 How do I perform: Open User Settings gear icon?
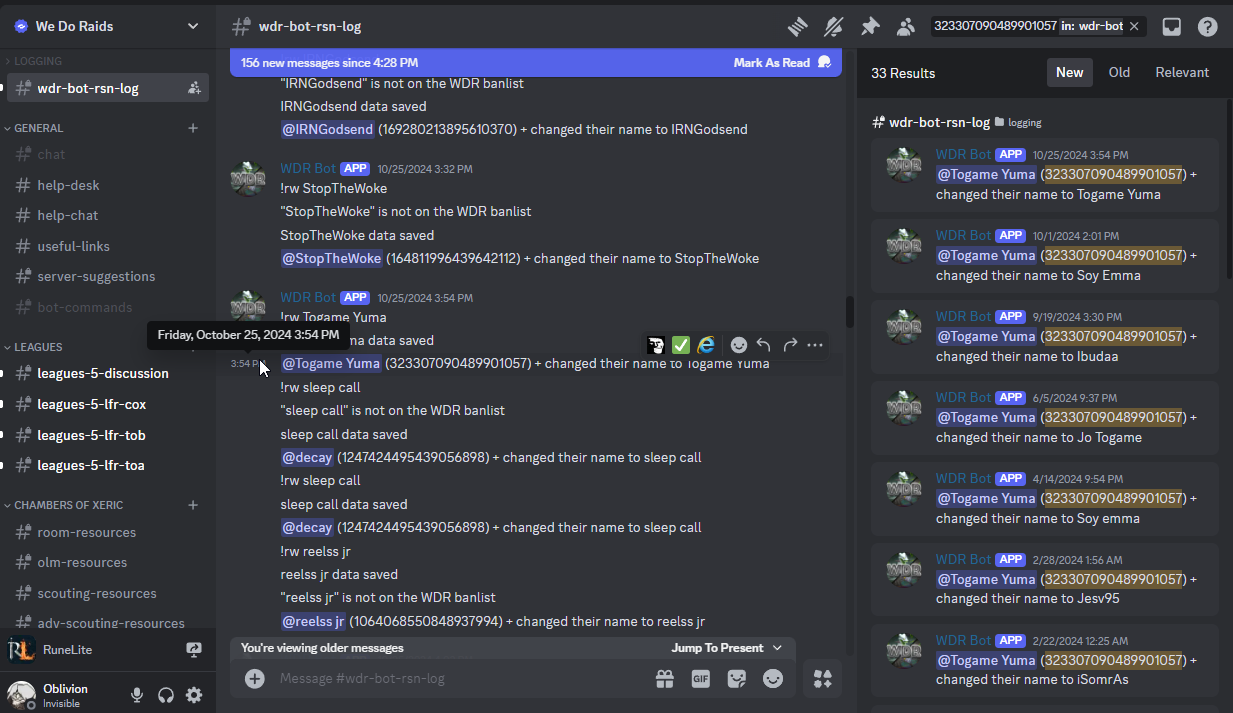194,695
